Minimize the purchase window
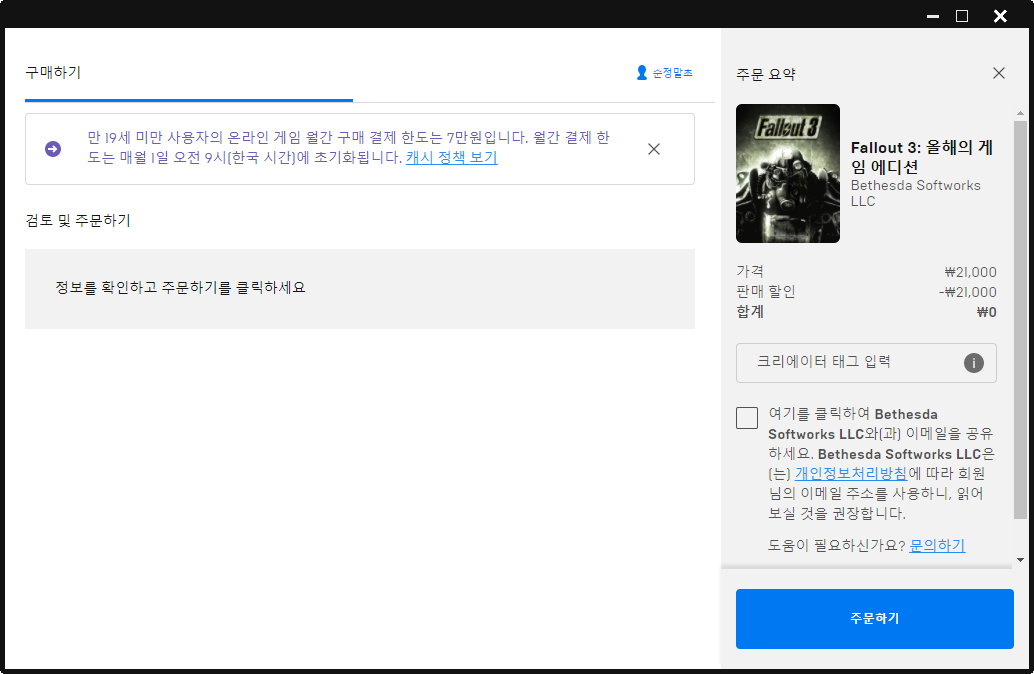 [x=932, y=16]
